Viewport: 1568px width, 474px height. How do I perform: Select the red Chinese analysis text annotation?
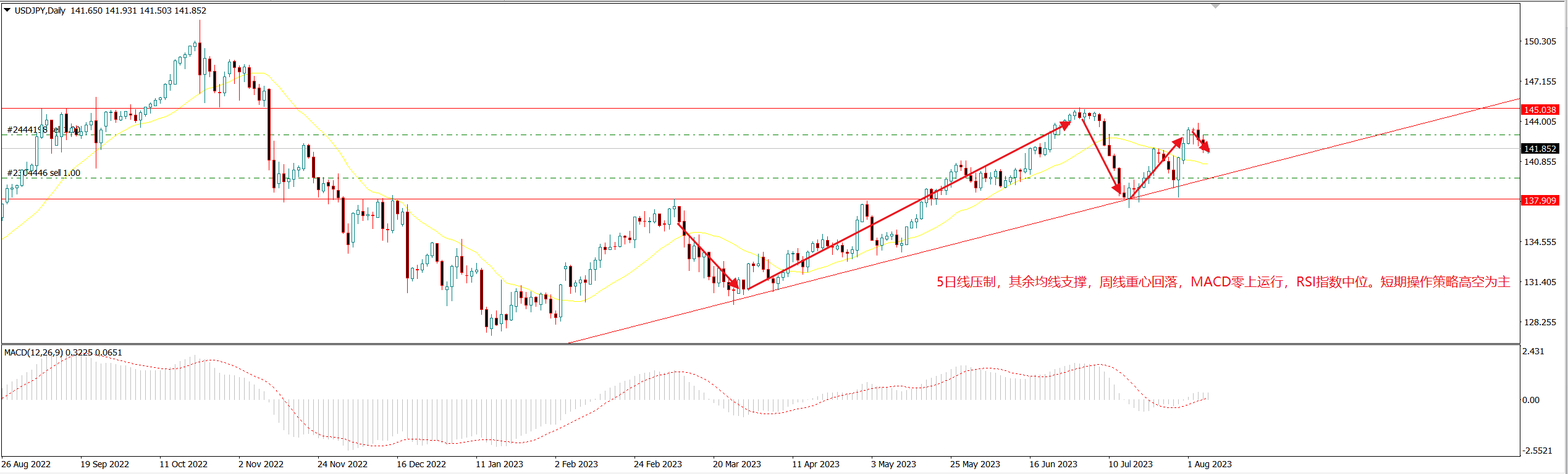[1223, 282]
